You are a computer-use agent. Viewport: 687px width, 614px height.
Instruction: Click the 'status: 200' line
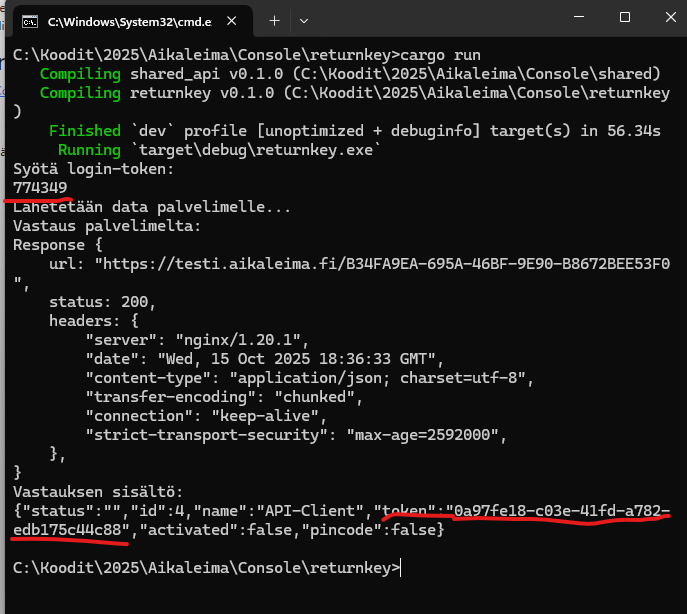(102, 301)
